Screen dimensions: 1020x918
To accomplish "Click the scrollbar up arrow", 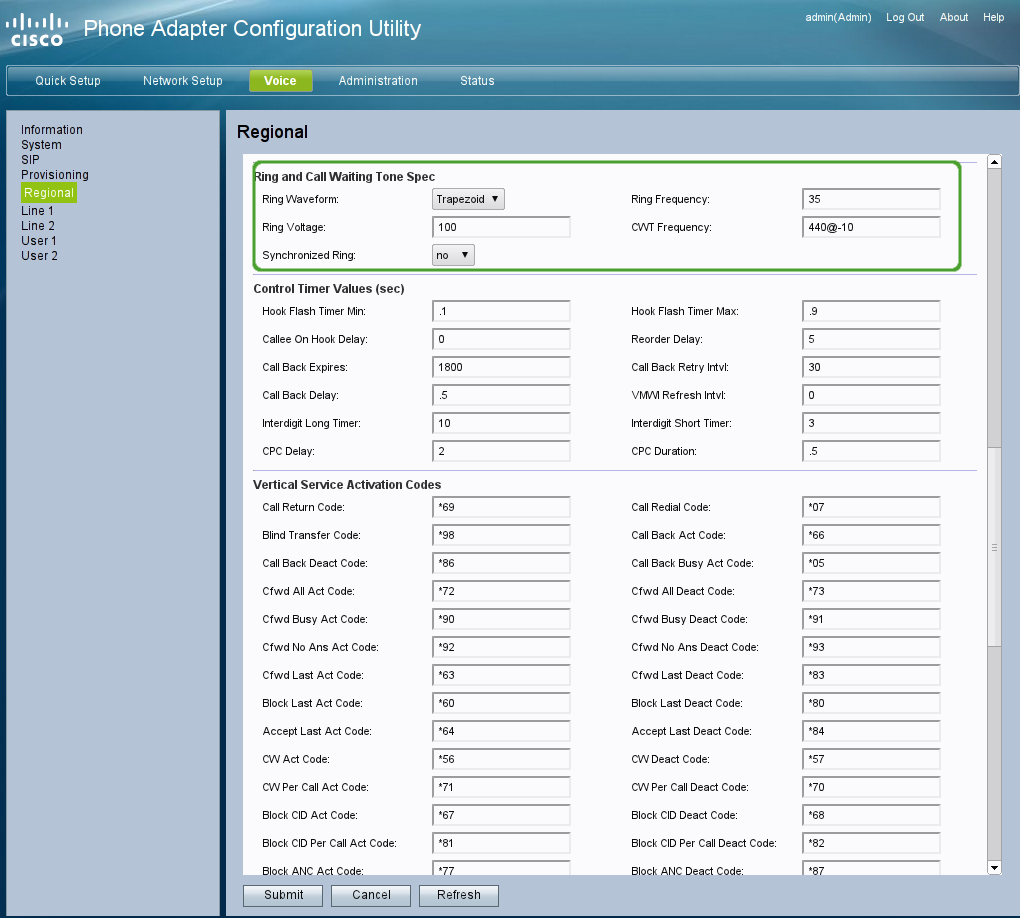I will 994,162.
